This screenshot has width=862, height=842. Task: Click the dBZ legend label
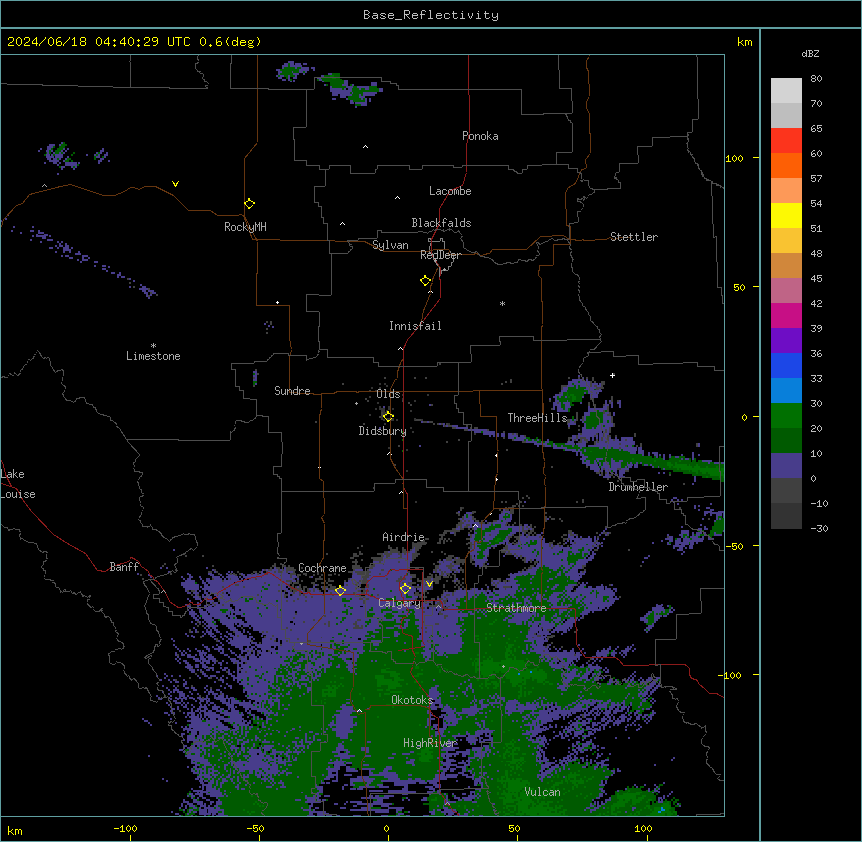[810, 53]
